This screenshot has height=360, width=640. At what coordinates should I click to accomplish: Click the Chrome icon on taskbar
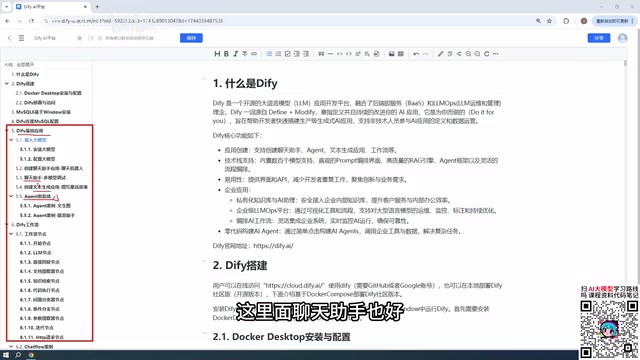click(31, 355)
